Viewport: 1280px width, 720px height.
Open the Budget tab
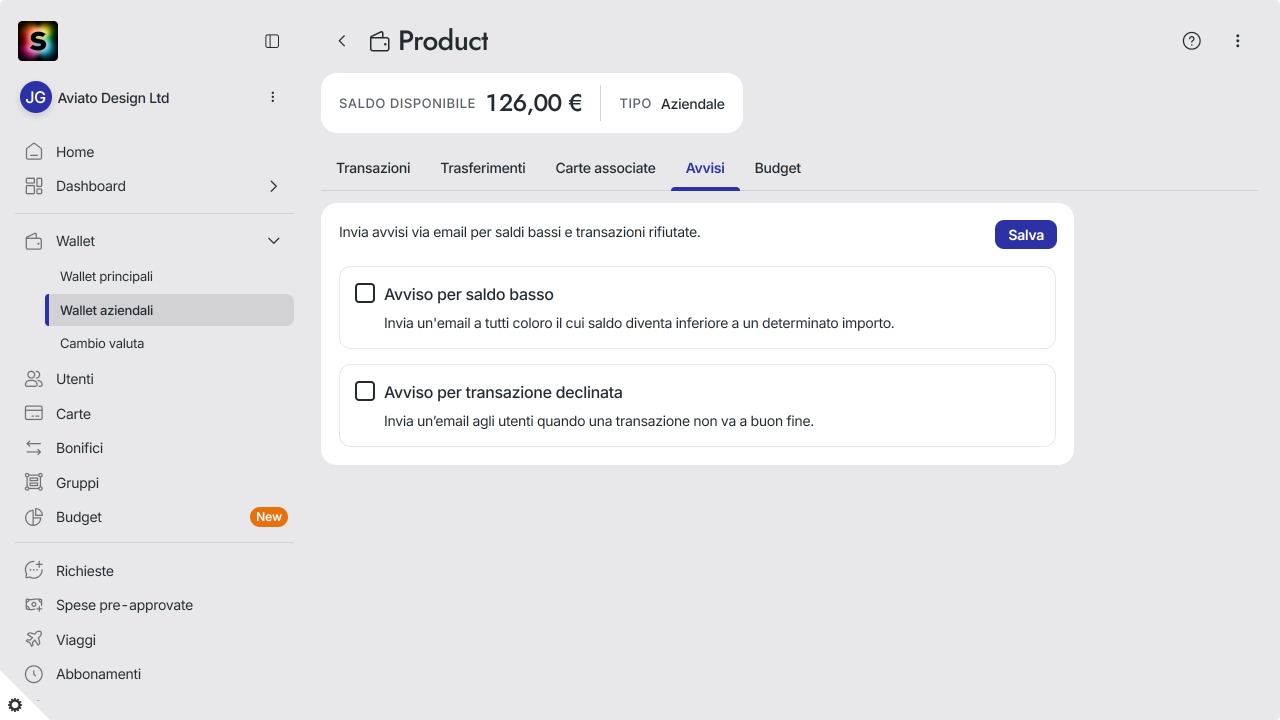click(778, 168)
